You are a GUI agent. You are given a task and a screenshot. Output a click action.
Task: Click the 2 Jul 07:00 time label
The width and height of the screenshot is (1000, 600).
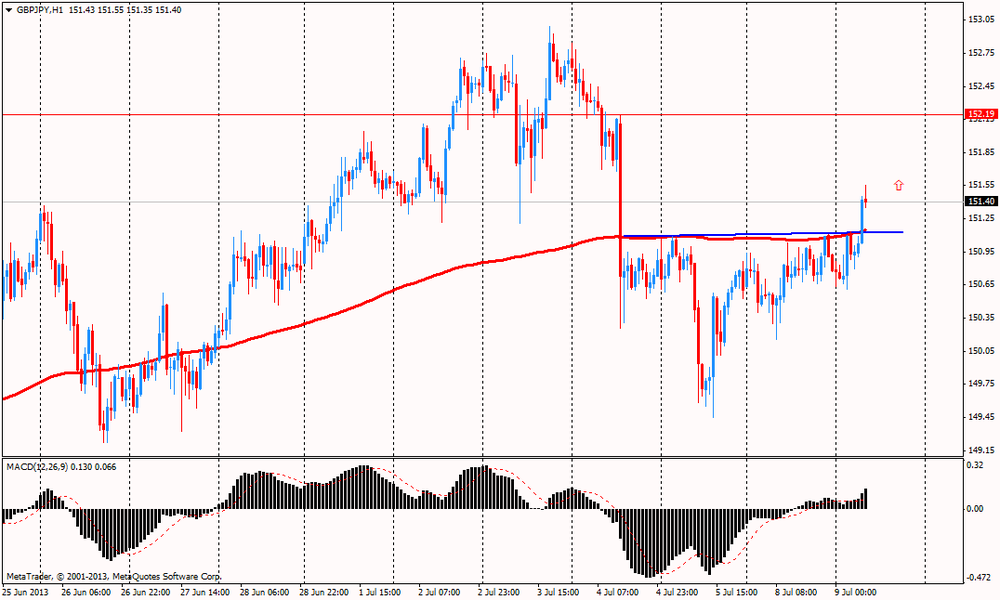(x=439, y=592)
